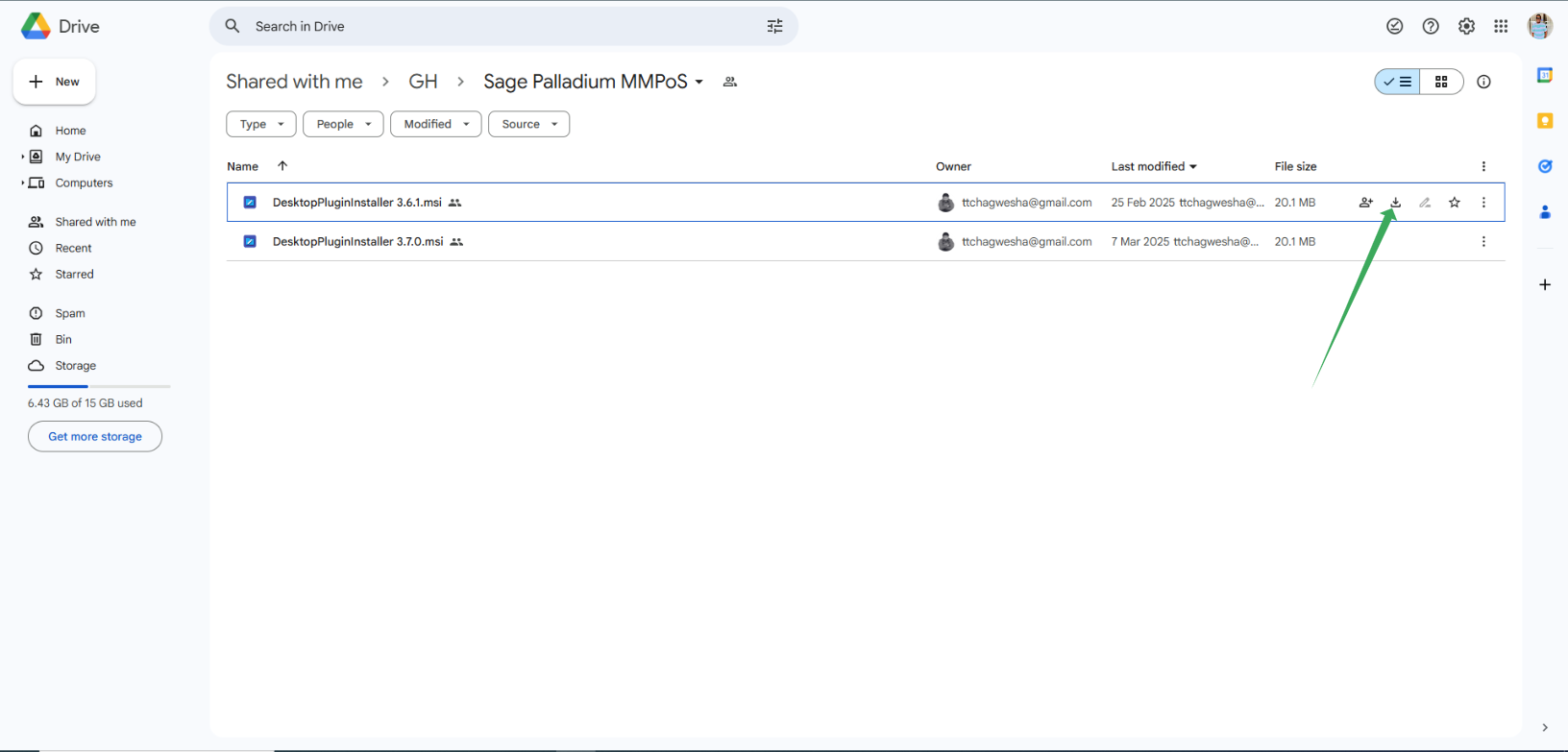1568x752 pixels.
Task: Open Storage in sidebar
Action: point(75,366)
